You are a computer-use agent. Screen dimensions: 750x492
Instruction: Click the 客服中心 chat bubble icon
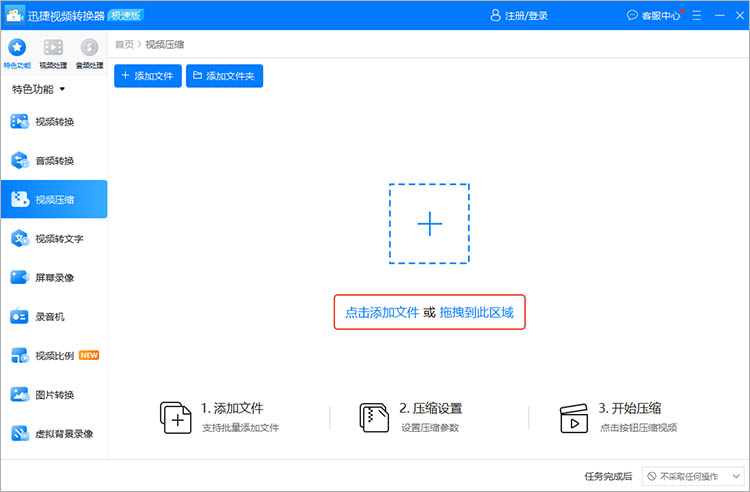[632, 15]
